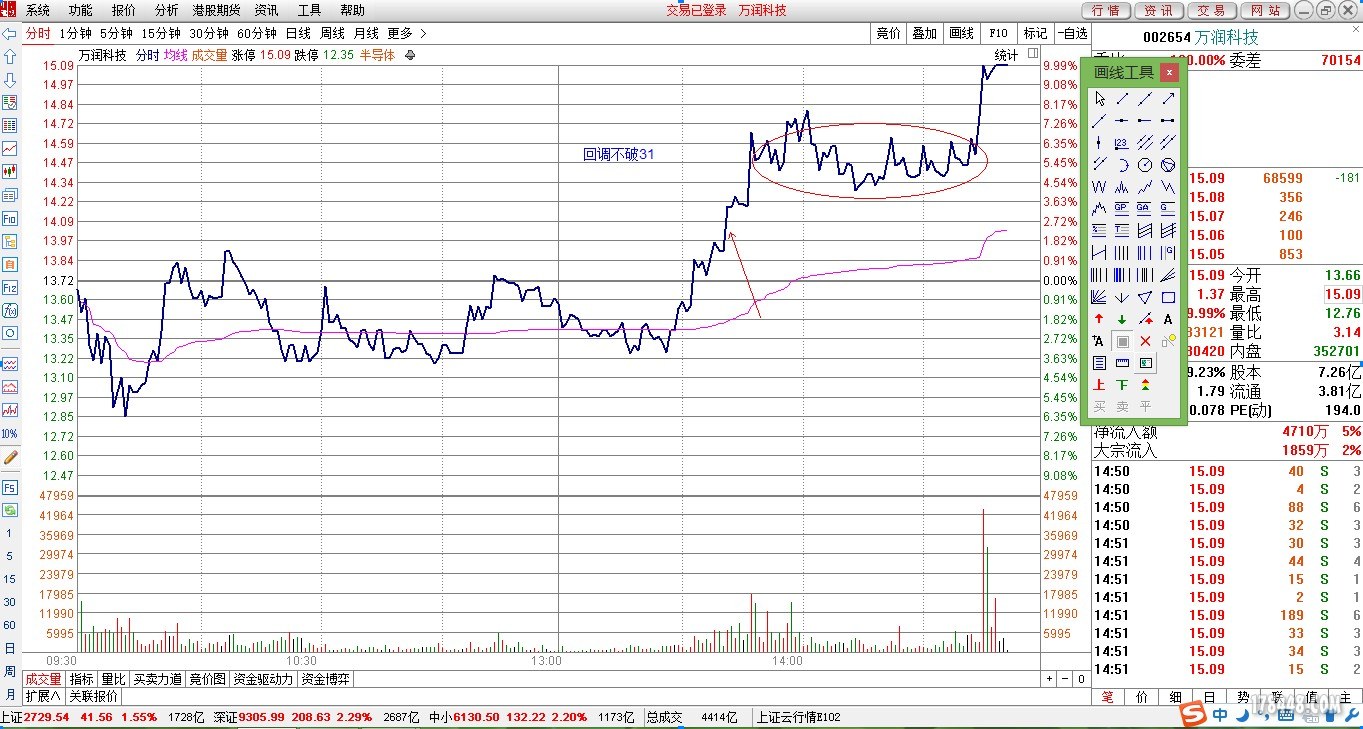
Task: Click the -自选 button
Action: tap(1072, 33)
